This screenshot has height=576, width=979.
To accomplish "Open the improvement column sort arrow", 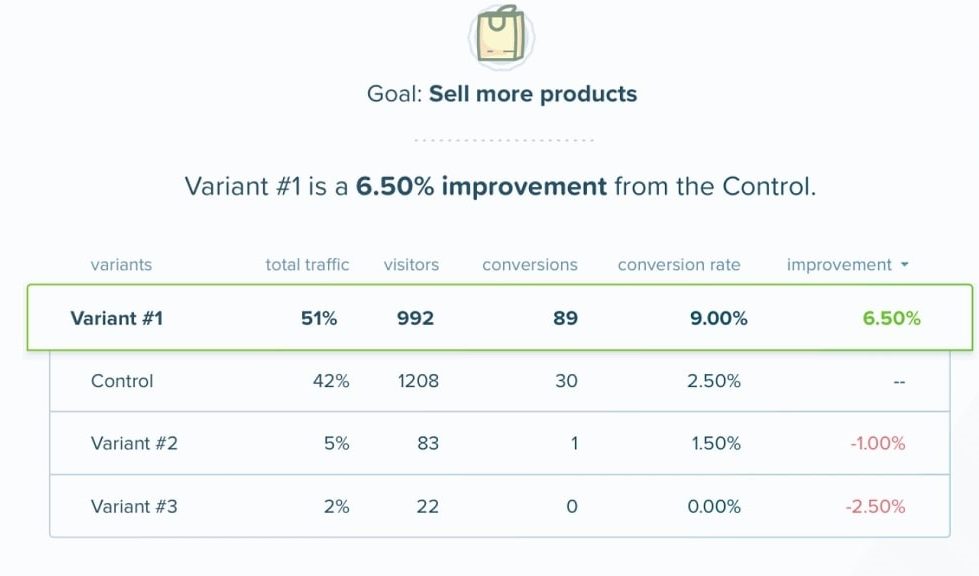I will (x=905, y=265).
